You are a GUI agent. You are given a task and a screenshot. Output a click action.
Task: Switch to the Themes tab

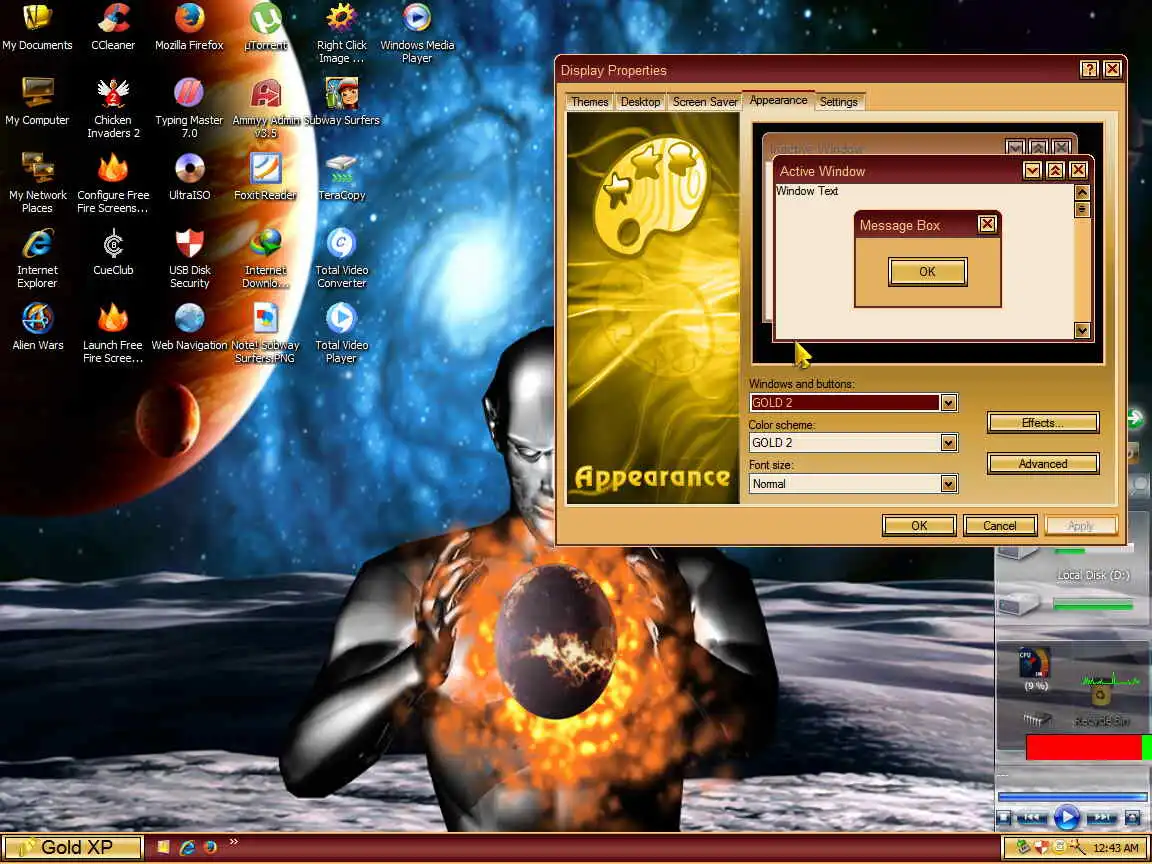point(589,102)
